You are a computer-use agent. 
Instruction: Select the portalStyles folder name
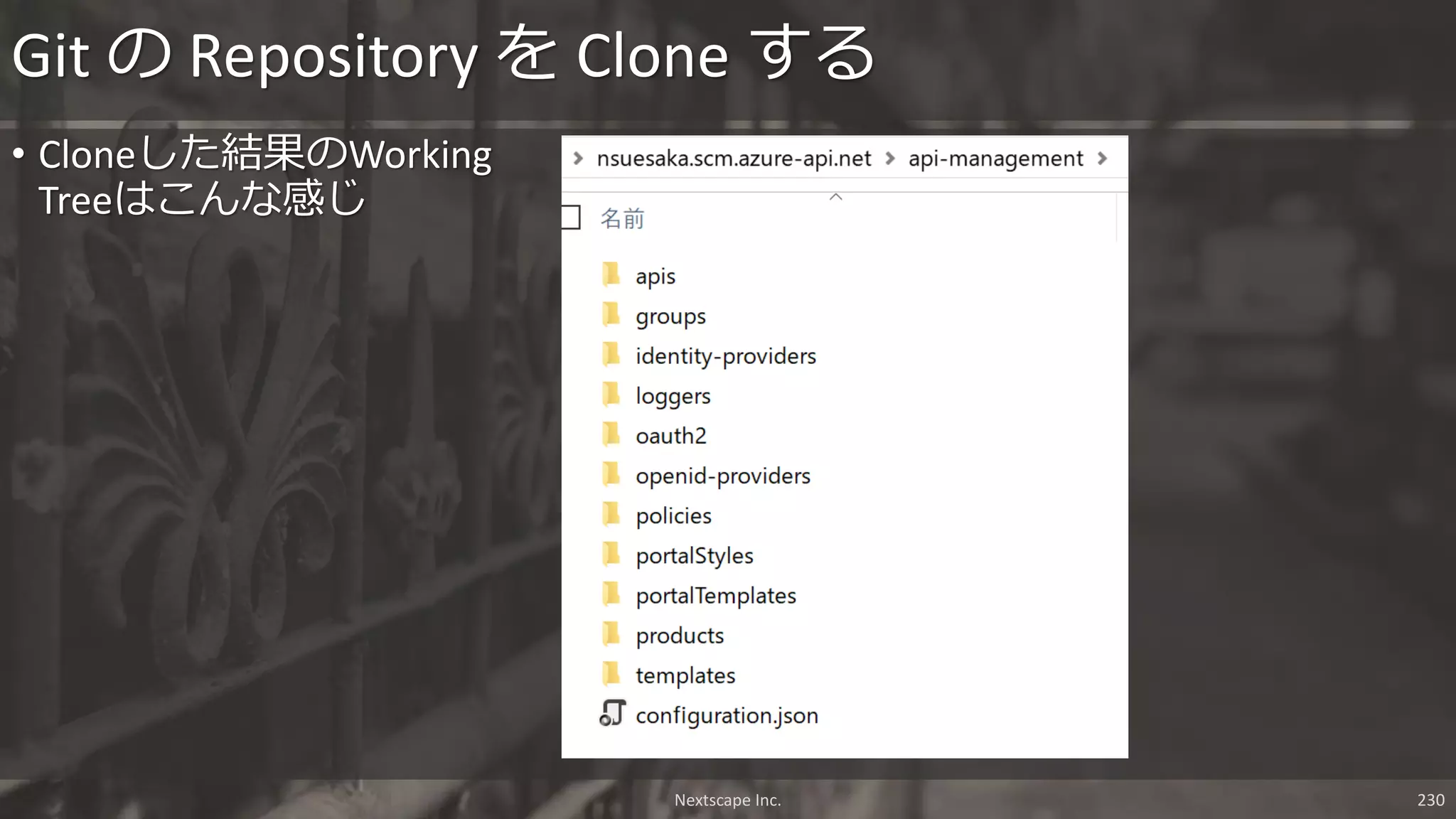coord(695,556)
